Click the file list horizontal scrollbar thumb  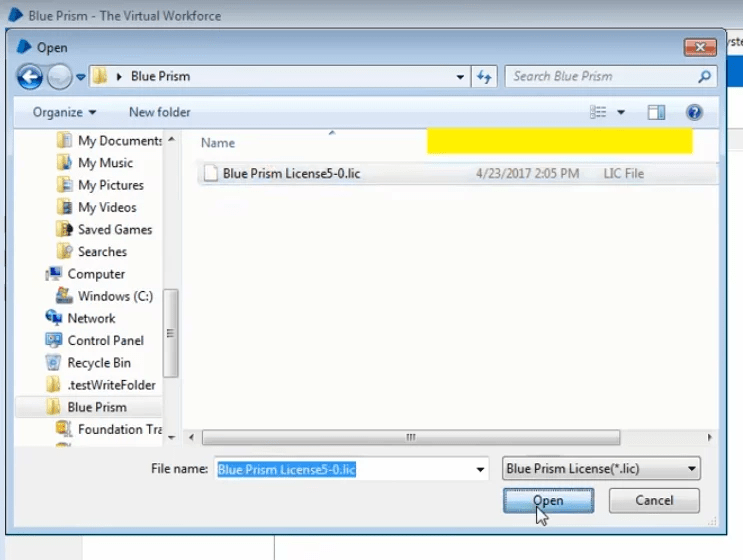pos(411,437)
